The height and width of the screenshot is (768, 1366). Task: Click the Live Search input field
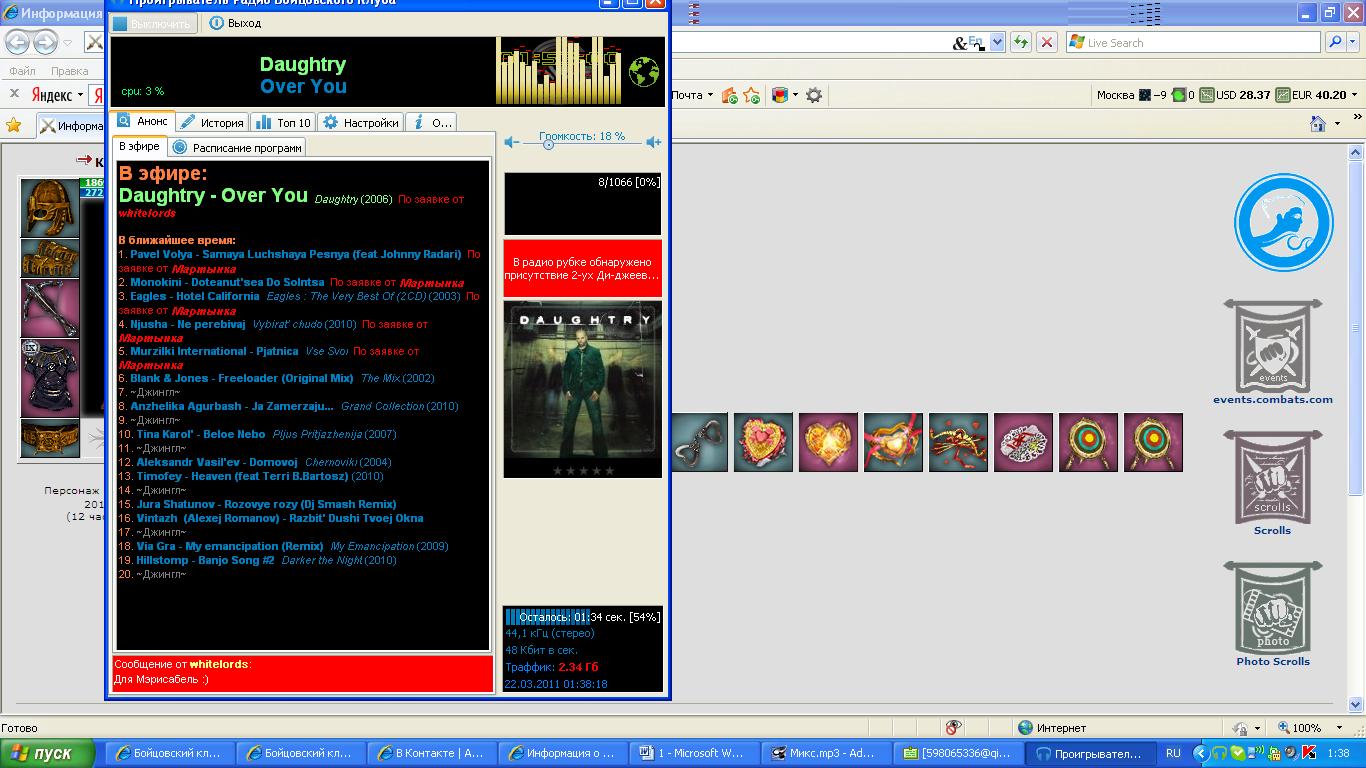pos(1192,42)
